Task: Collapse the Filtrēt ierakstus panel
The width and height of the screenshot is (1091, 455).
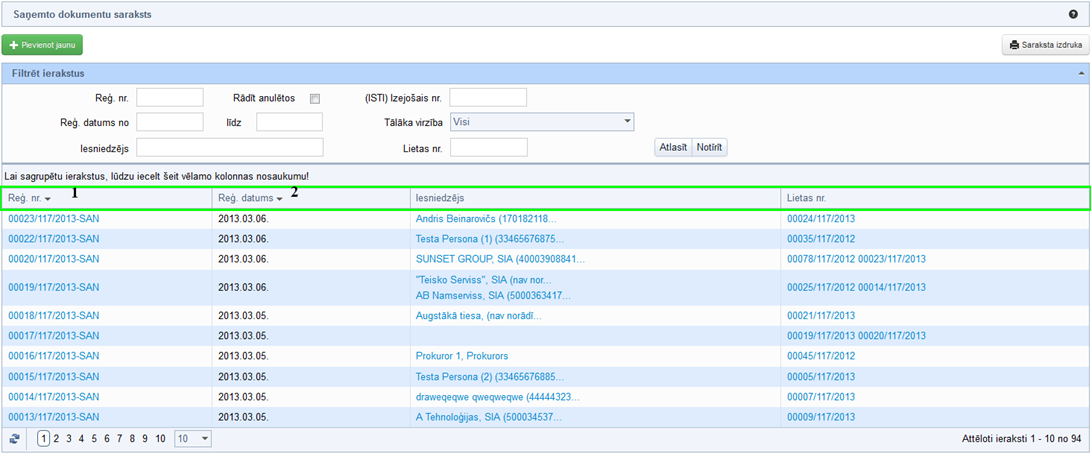Action: tap(1080, 74)
